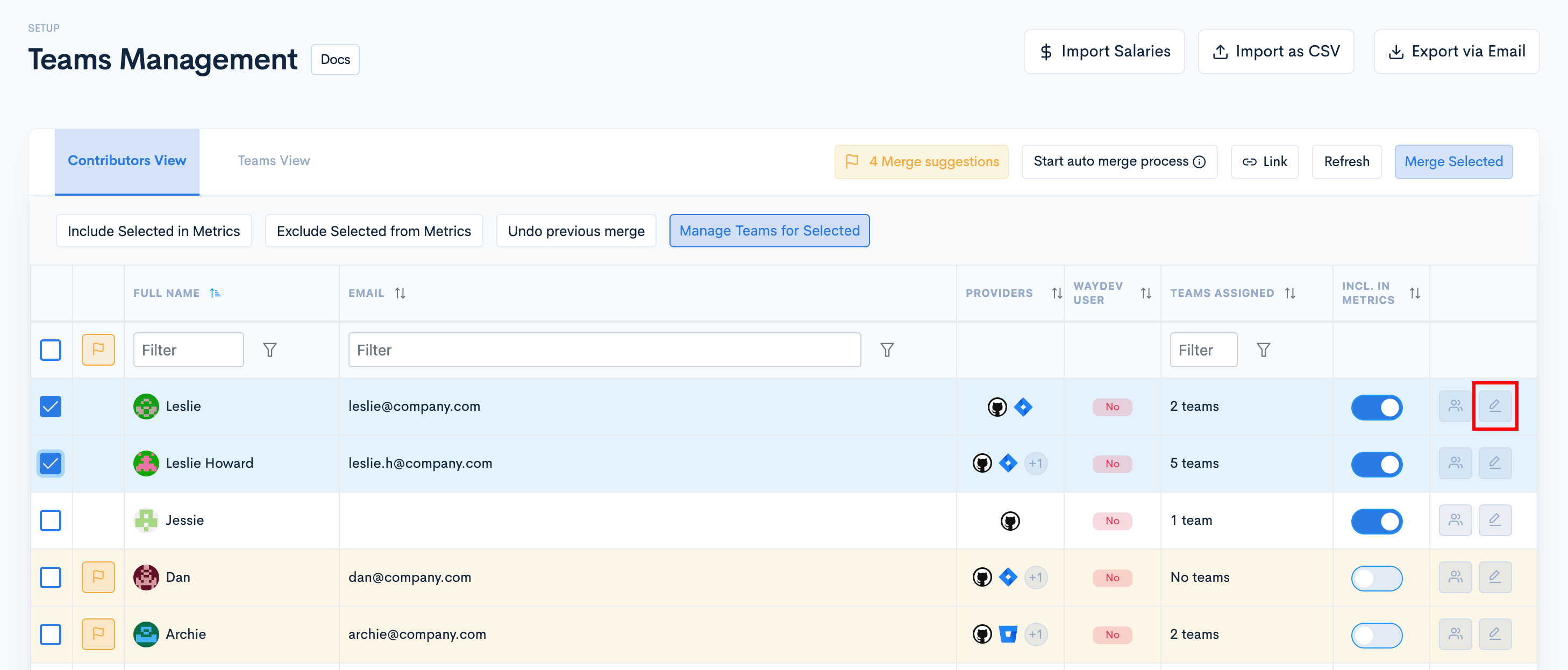Check the checkbox for Jessie
Viewport: 1568px width, 670px height.
click(x=51, y=521)
